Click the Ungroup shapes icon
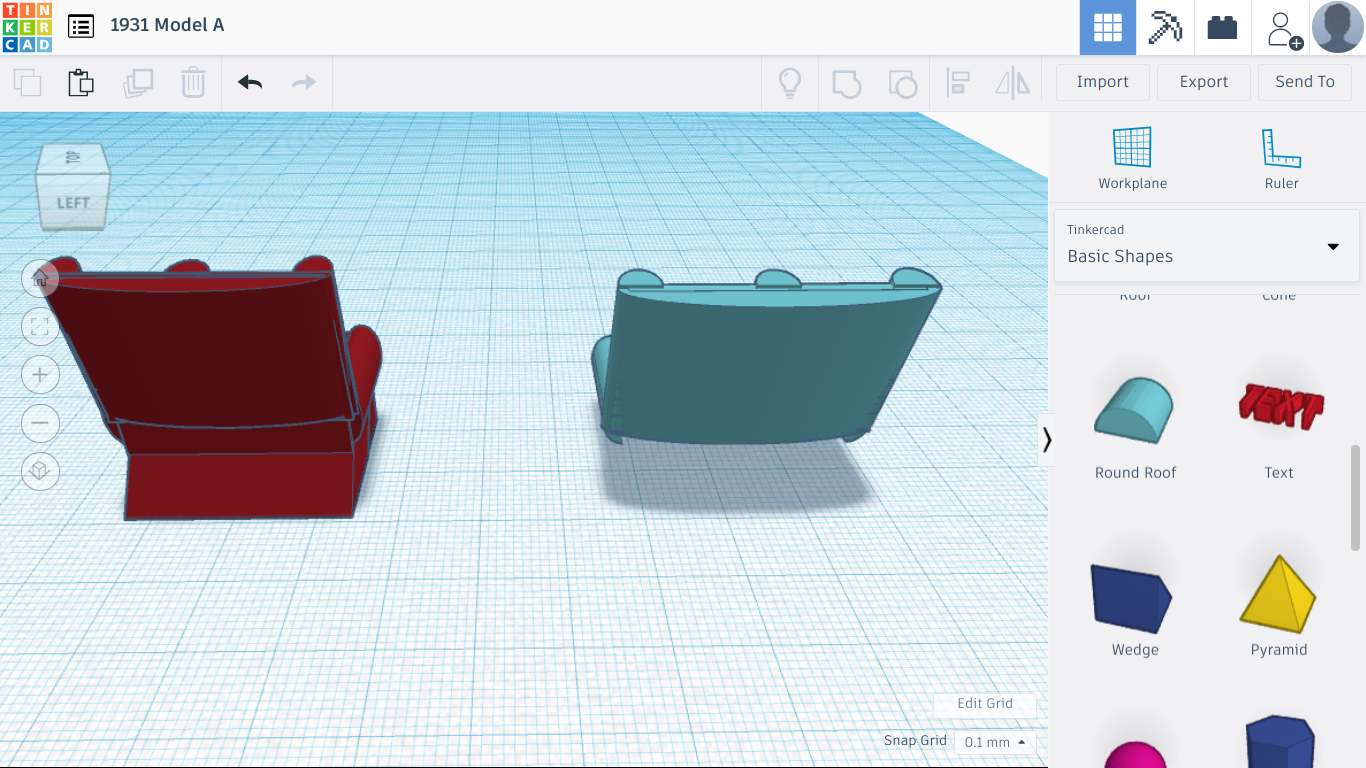This screenshot has height=768, width=1366. click(x=902, y=83)
